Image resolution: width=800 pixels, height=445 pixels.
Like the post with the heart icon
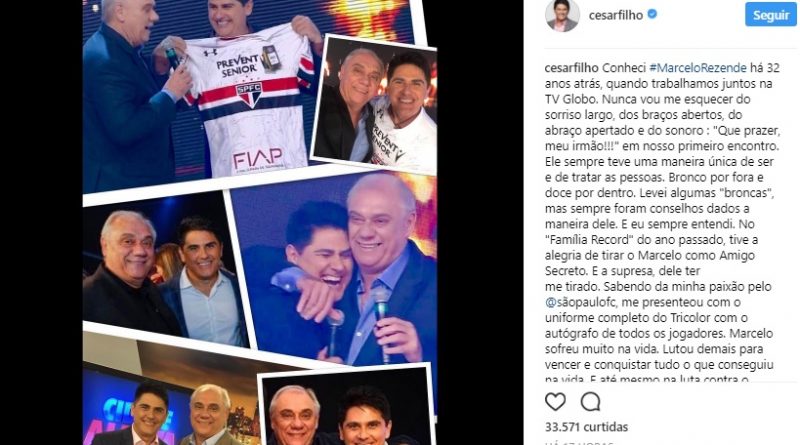[x=555, y=402]
